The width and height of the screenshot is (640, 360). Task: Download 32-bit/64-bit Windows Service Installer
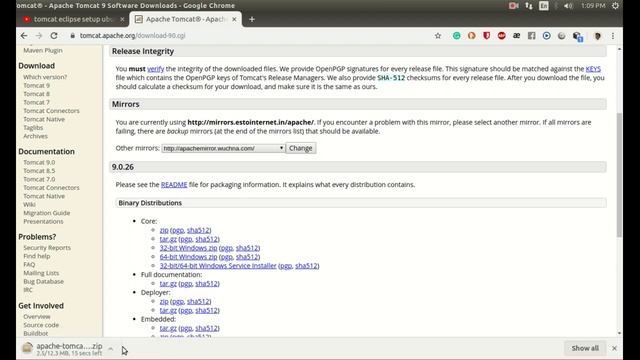point(218,266)
